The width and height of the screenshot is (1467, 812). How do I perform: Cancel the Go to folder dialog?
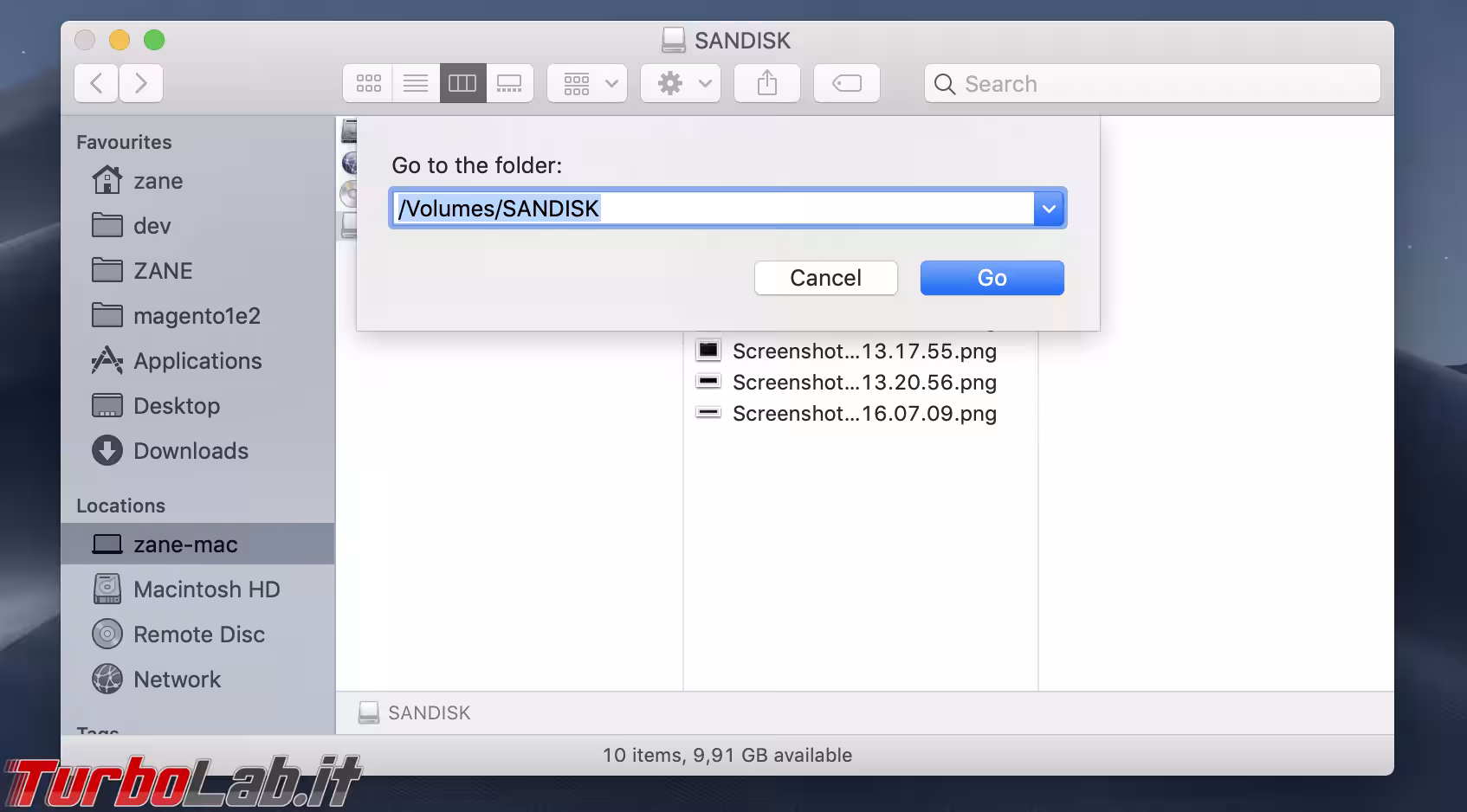pos(826,278)
